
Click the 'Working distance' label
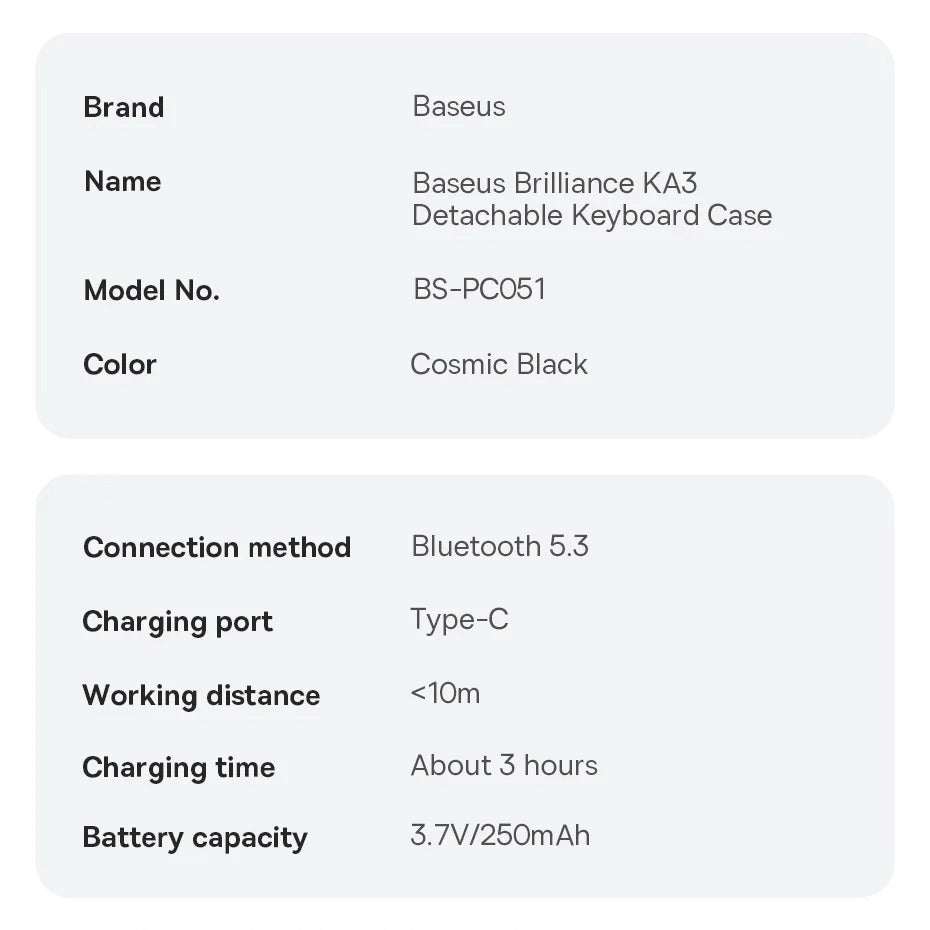pos(201,695)
